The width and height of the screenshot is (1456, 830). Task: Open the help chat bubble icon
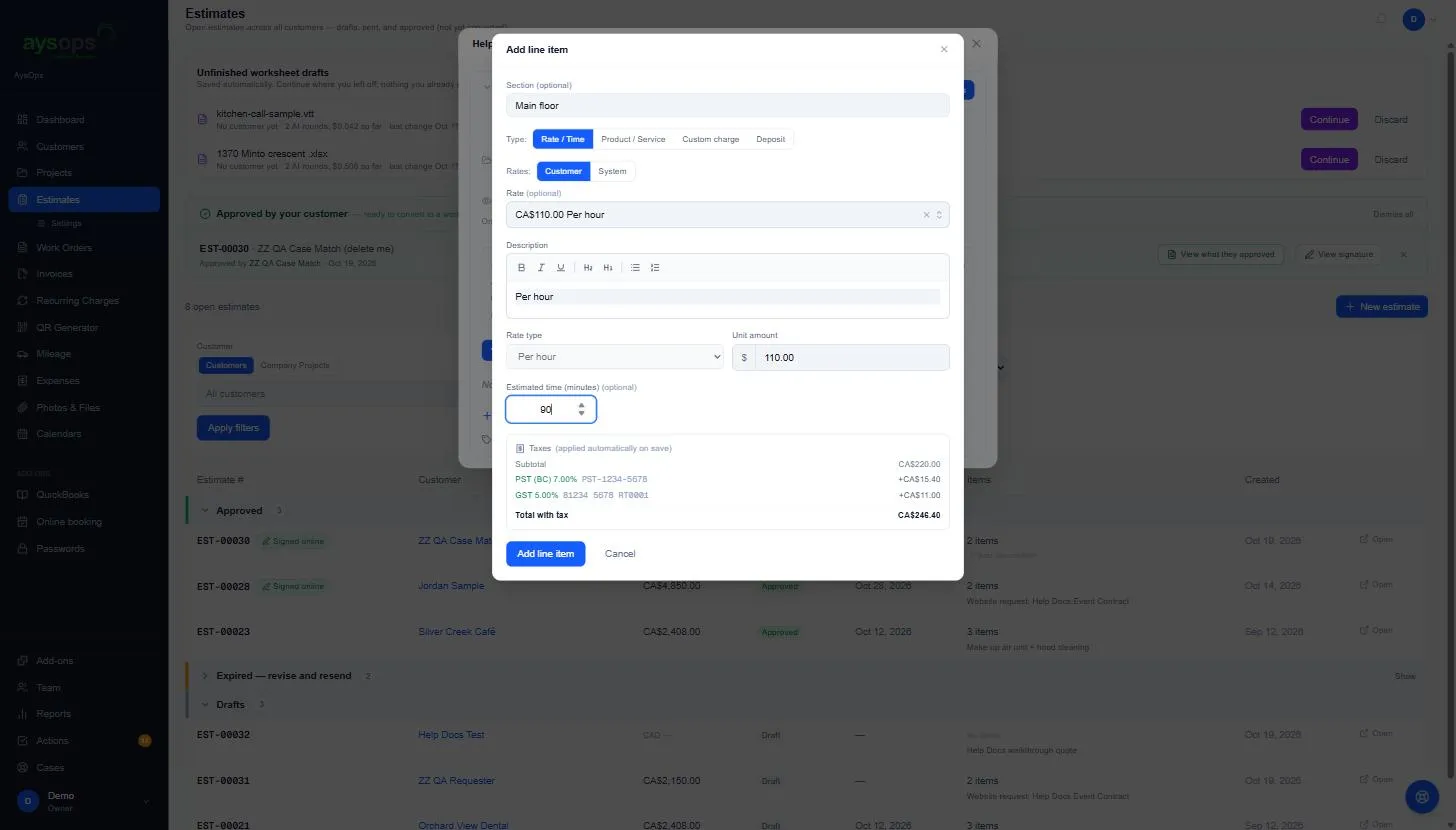pos(1420,796)
